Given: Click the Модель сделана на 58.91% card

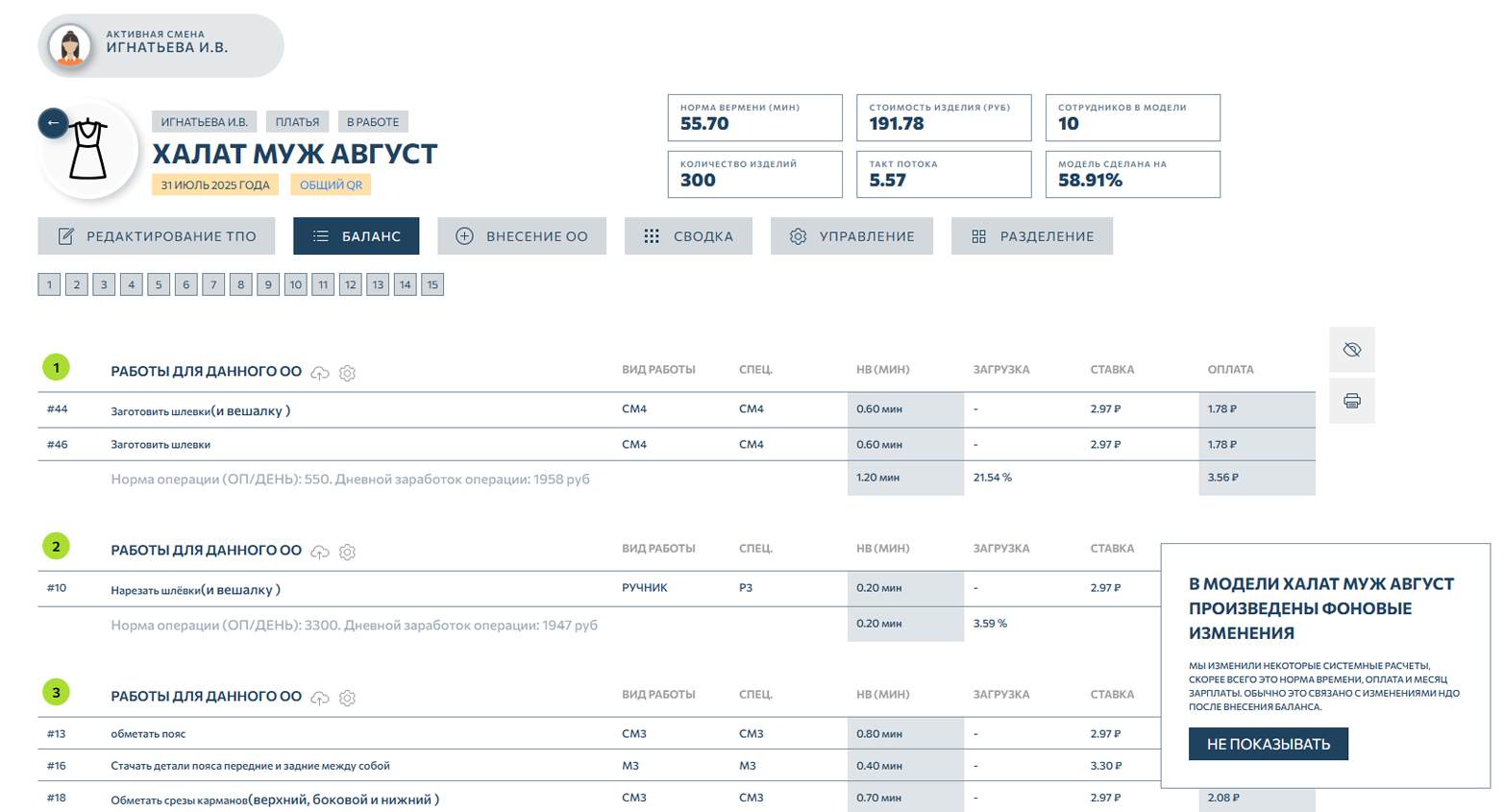Looking at the screenshot, I should point(1133,174).
